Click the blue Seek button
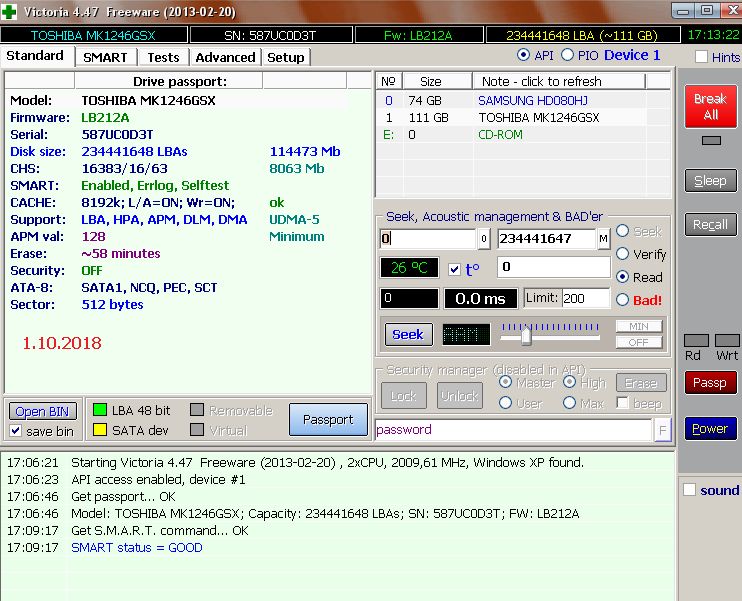The height and width of the screenshot is (601, 742). [408, 335]
